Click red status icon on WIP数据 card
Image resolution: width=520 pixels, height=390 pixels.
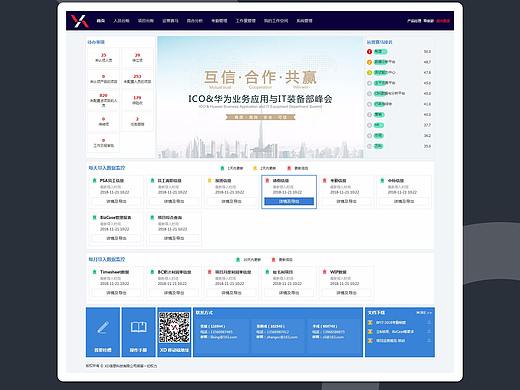324,272
